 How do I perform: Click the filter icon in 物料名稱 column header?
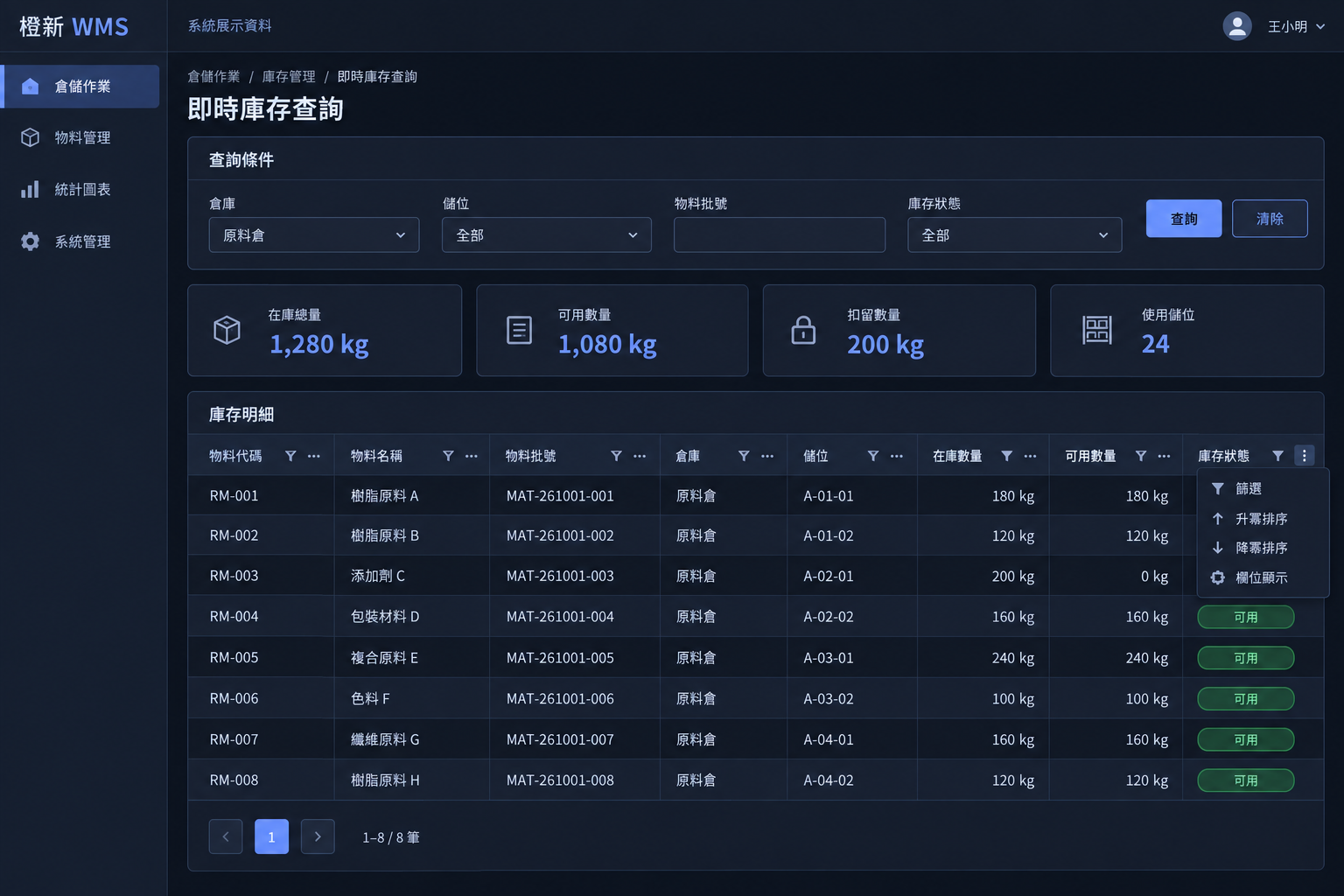[448, 456]
